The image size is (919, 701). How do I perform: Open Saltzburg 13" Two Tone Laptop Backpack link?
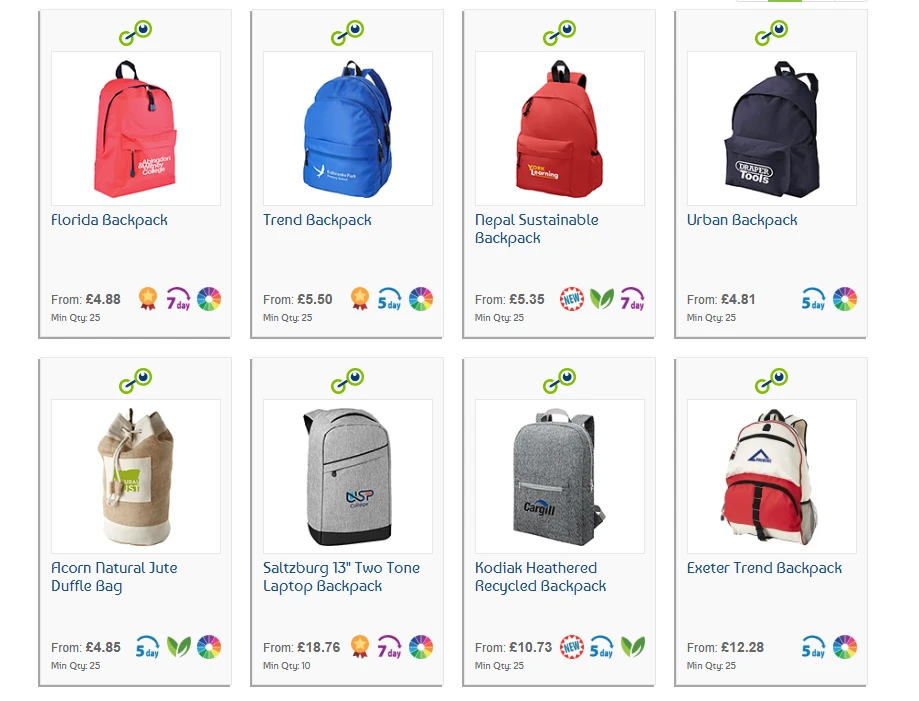[x=341, y=577]
